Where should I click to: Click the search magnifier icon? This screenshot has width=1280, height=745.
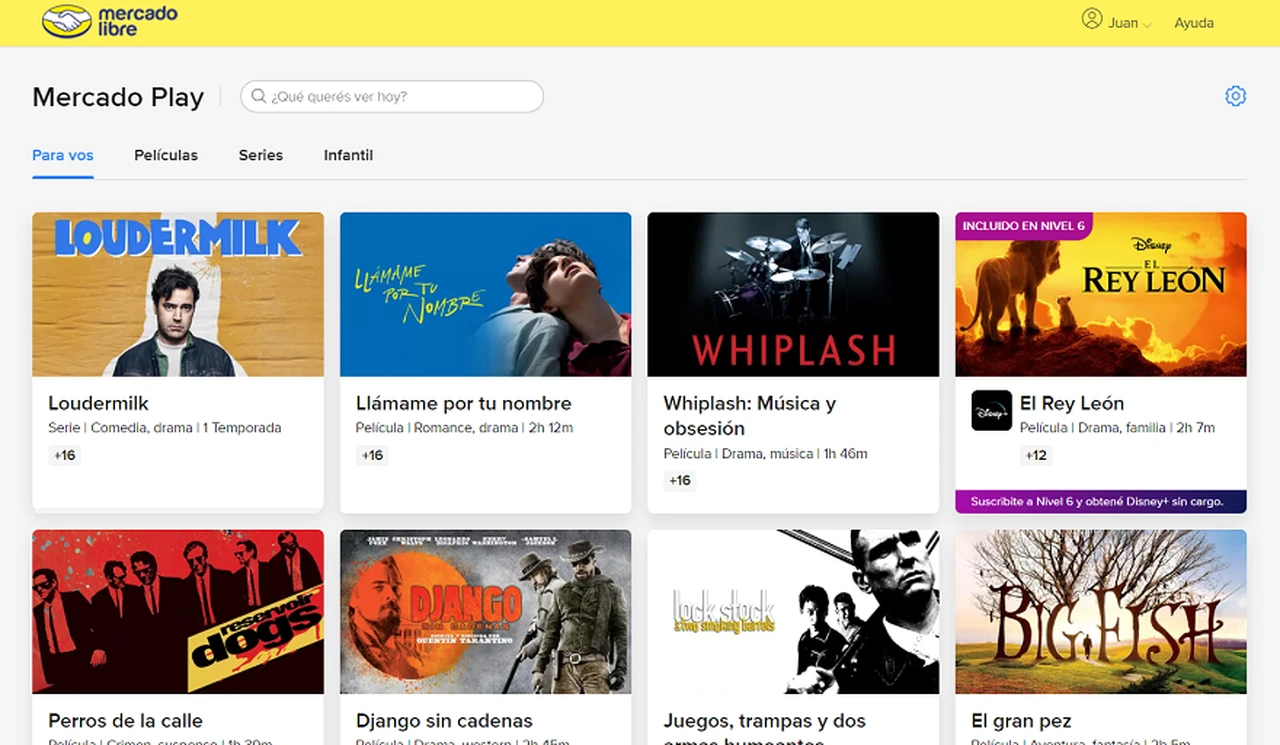258,96
